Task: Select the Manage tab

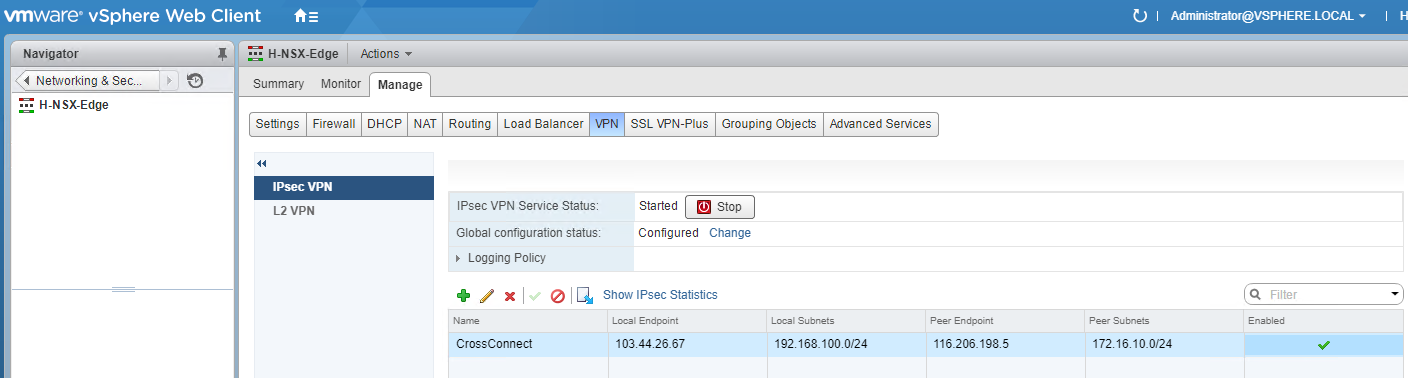Action: pos(401,85)
